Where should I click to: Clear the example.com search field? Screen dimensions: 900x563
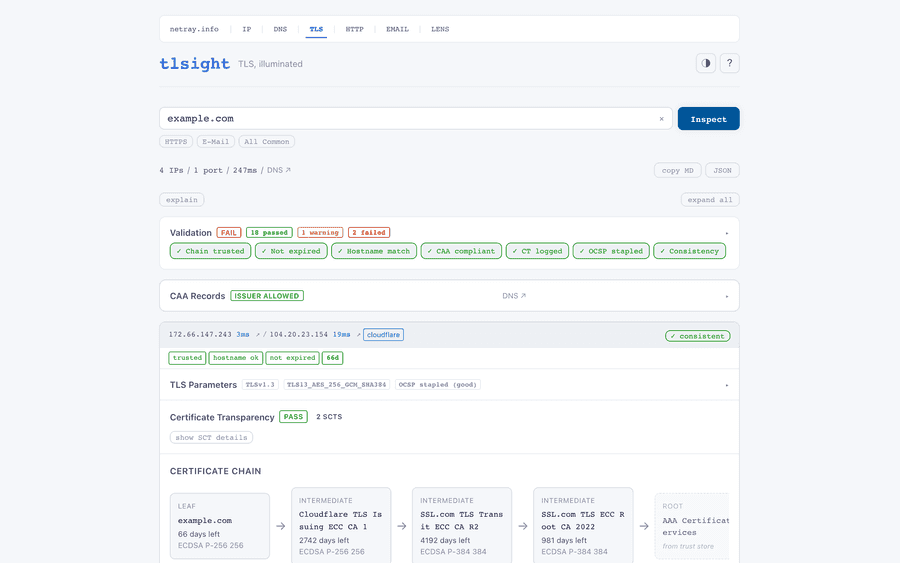click(661, 119)
